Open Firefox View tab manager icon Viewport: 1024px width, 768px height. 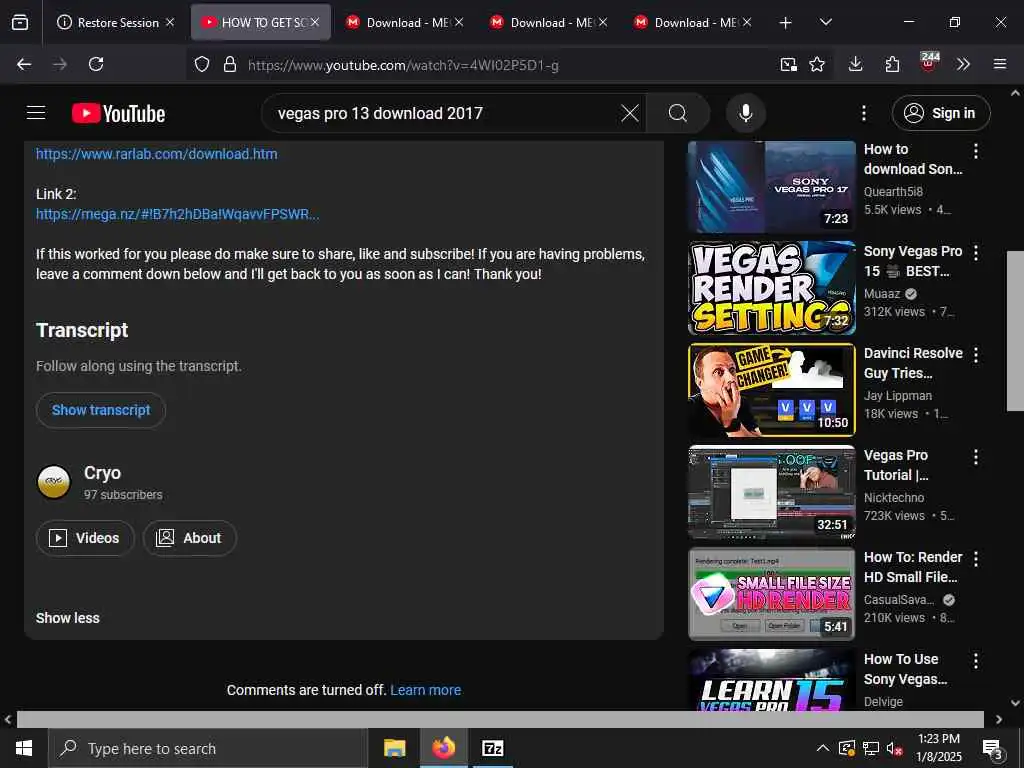20,22
